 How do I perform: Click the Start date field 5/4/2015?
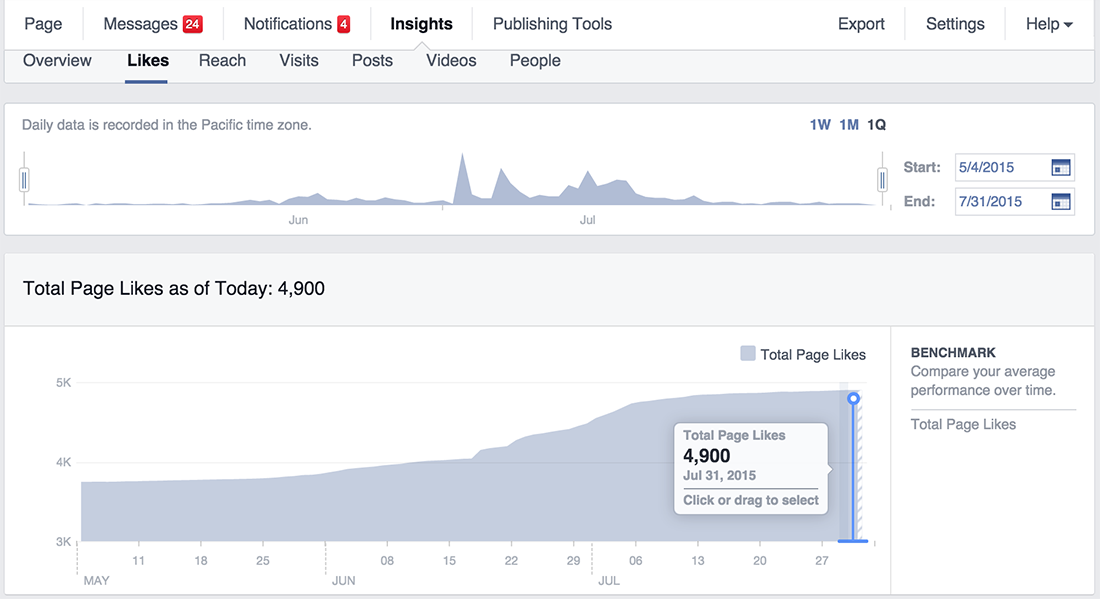[x=1014, y=168]
